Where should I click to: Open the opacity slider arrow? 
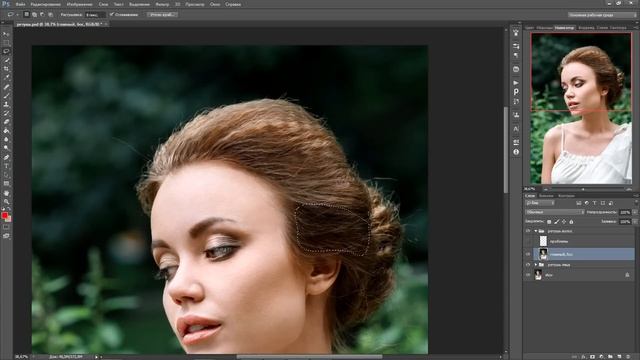click(x=635, y=212)
